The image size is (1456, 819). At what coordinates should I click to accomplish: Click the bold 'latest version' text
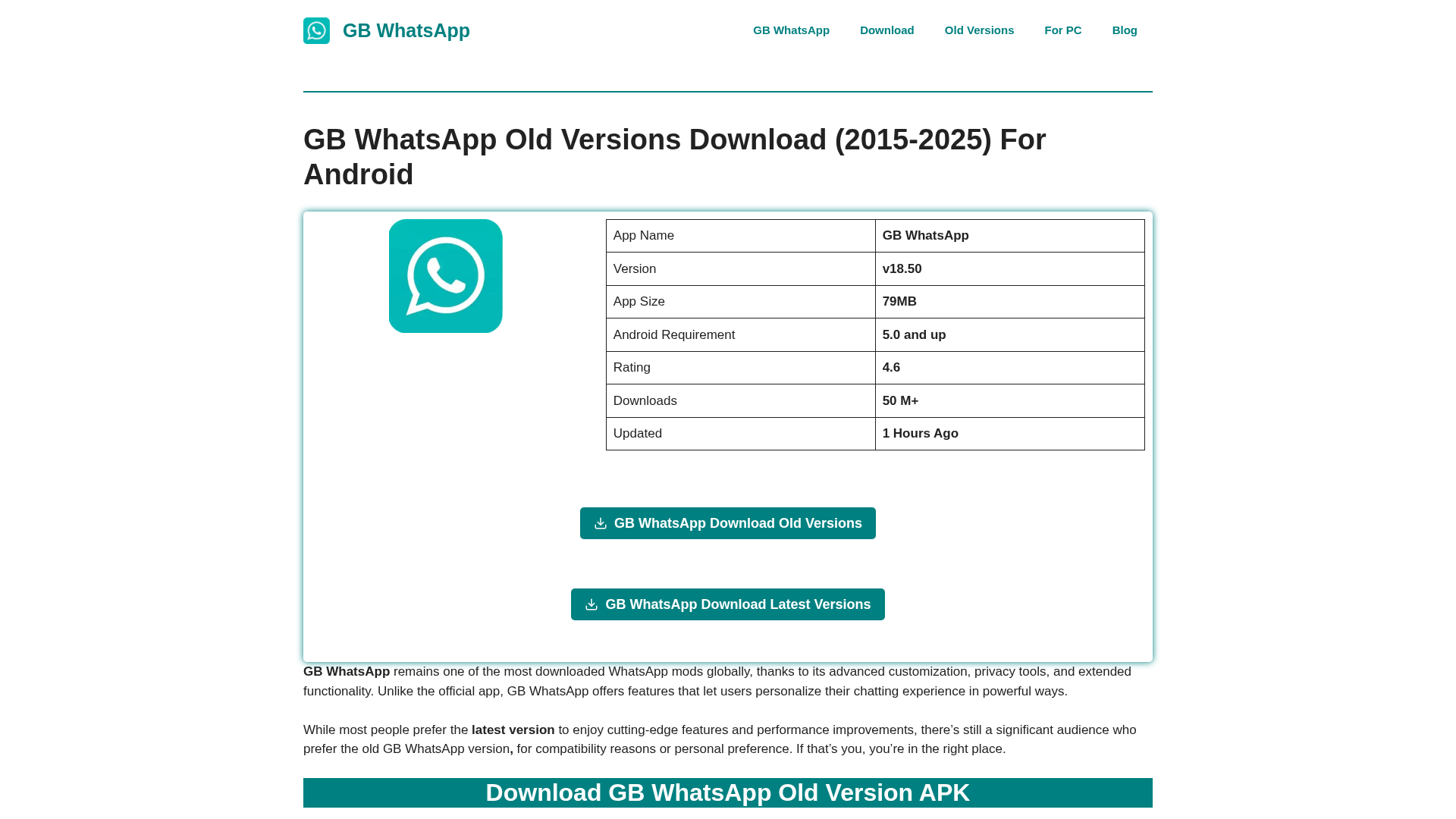click(513, 730)
